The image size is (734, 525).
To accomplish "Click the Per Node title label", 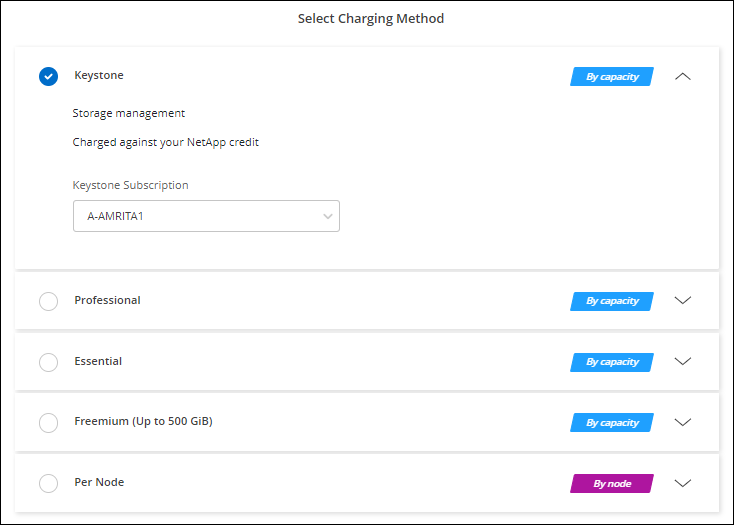I will 99,482.
